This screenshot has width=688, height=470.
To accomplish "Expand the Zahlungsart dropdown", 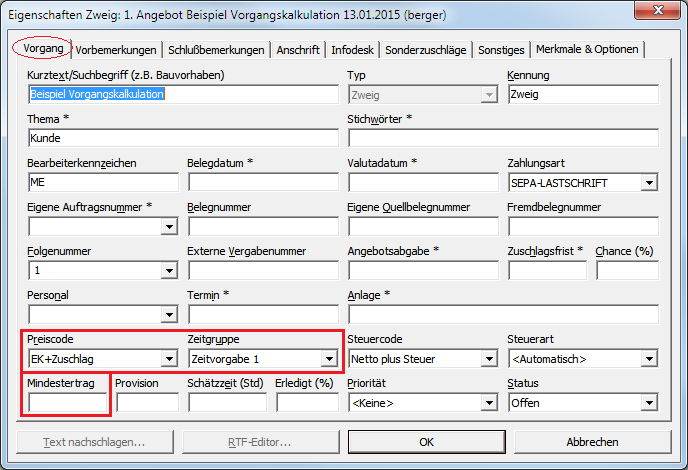I will pos(649,183).
